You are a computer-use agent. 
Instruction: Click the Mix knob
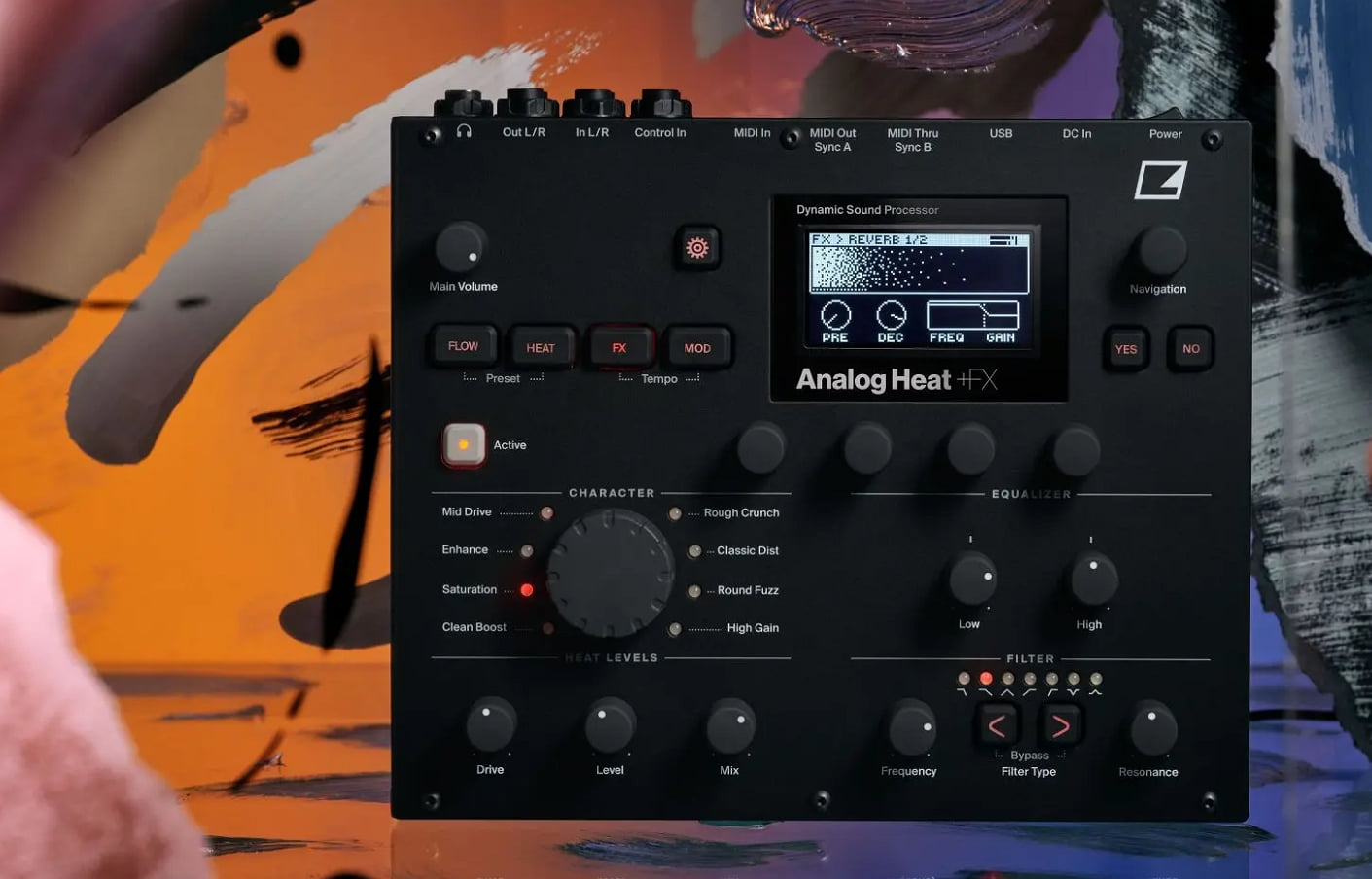coord(730,726)
